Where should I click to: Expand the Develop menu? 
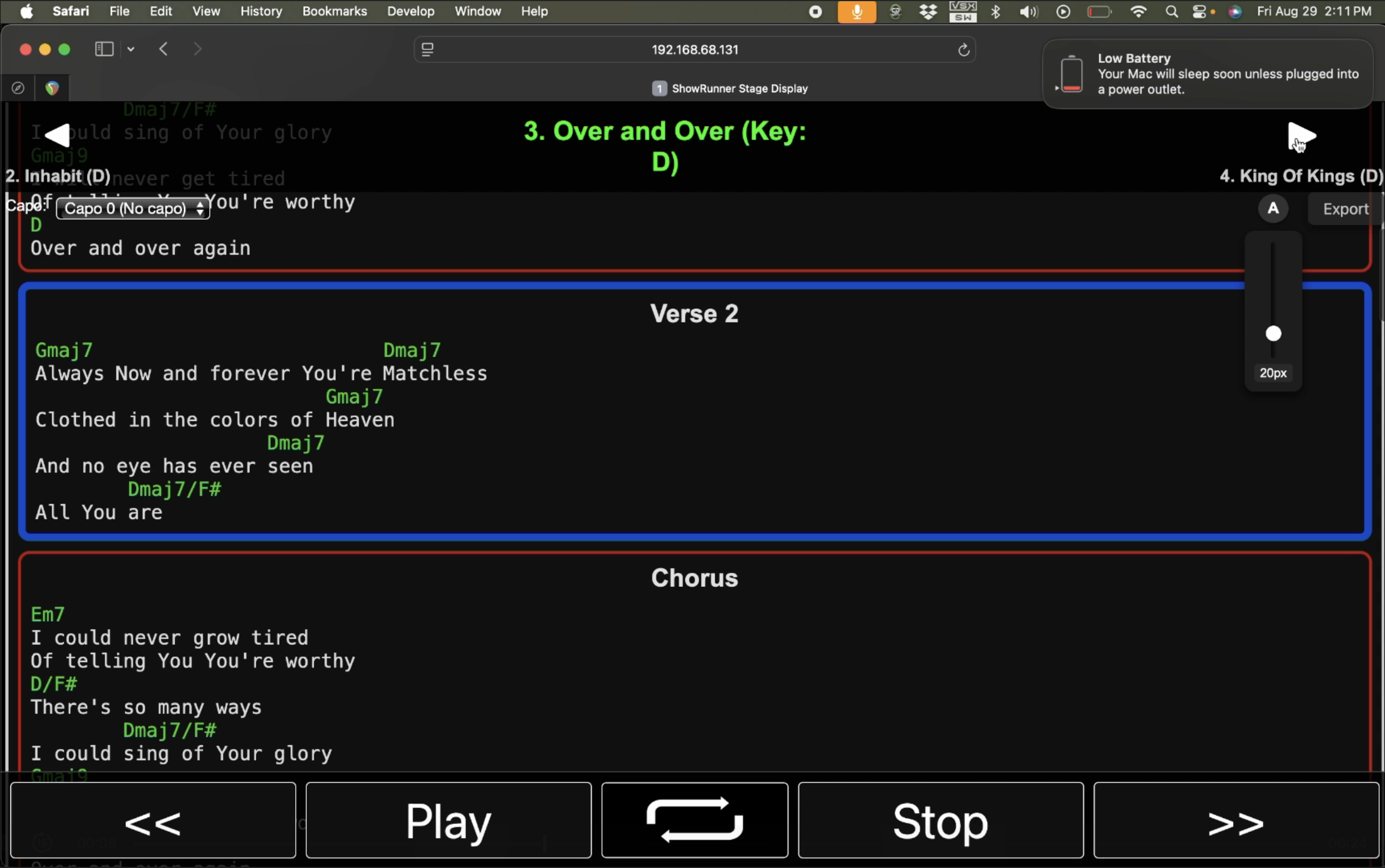tap(411, 12)
